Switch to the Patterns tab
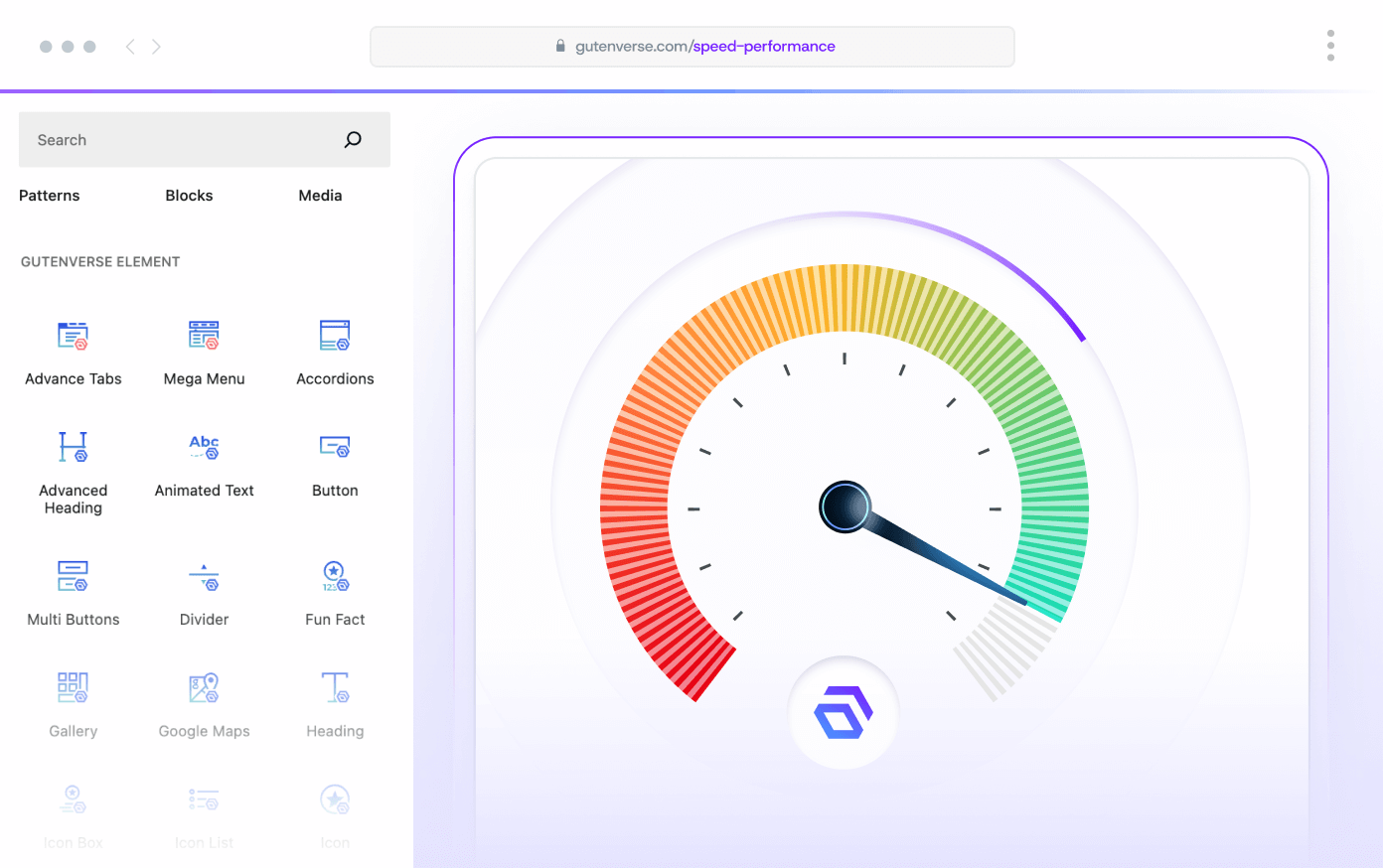 [49, 196]
